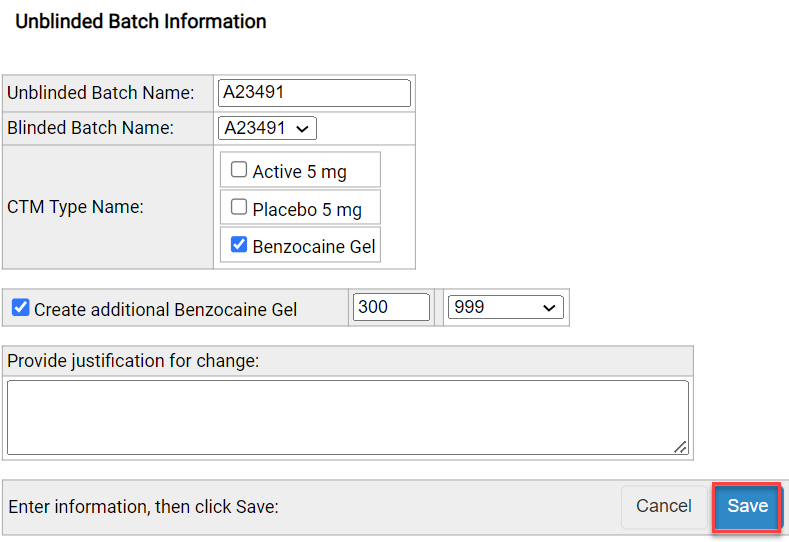The width and height of the screenshot is (789, 542).
Task: Select the "CTM Type Name:" label cell
Action: pyautogui.click(x=75, y=207)
